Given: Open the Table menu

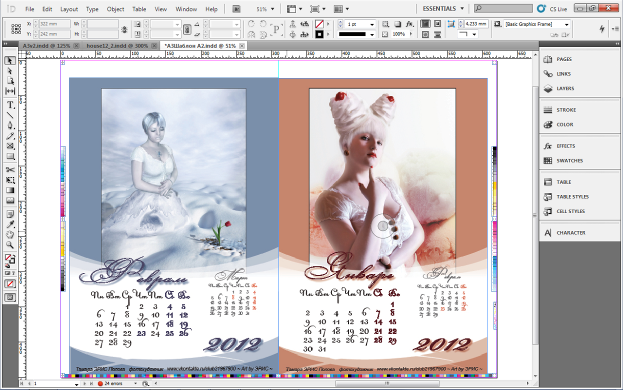Looking at the screenshot, I should pyautogui.click(x=139, y=9).
